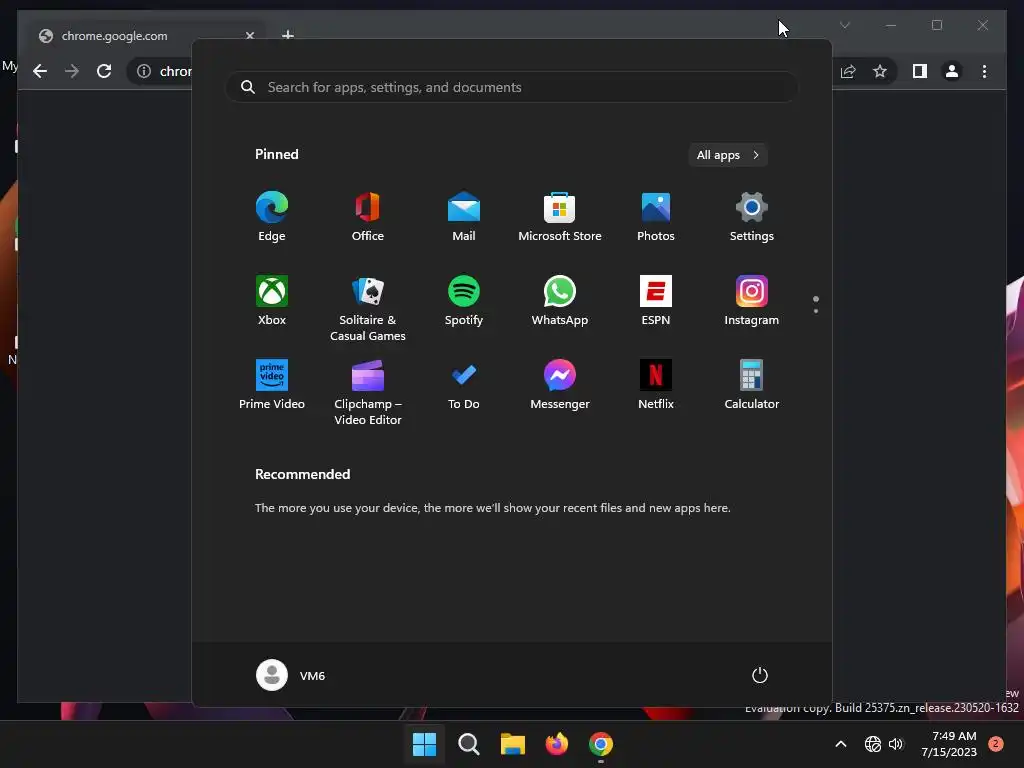Launch Spotify from pinned apps
This screenshot has height=768, width=1024.
(x=464, y=301)
